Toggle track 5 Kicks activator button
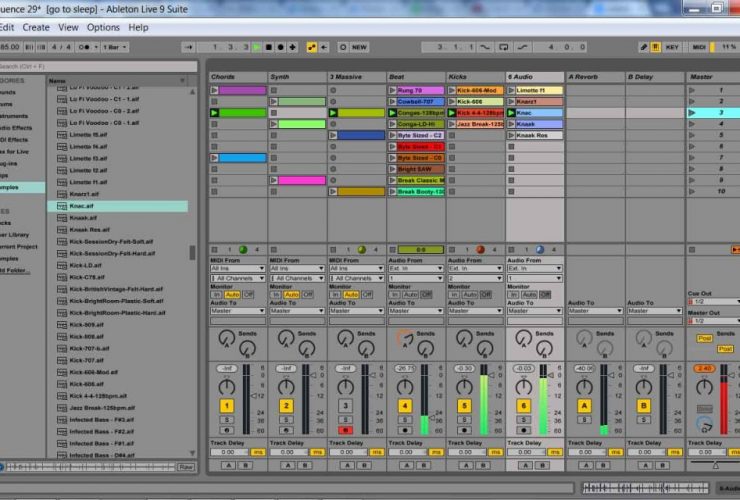Screen dimensions: 740x500 coord(464,406)
